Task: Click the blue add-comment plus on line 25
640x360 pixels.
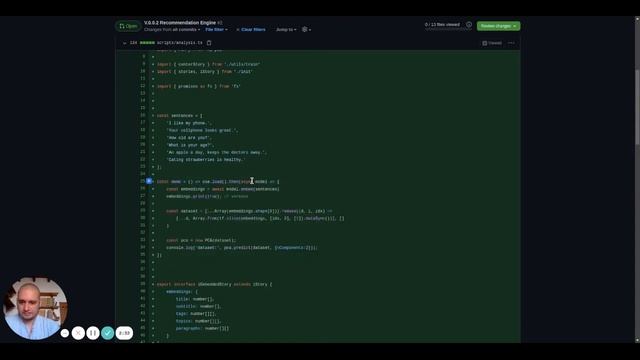Action: pos(149,181)
